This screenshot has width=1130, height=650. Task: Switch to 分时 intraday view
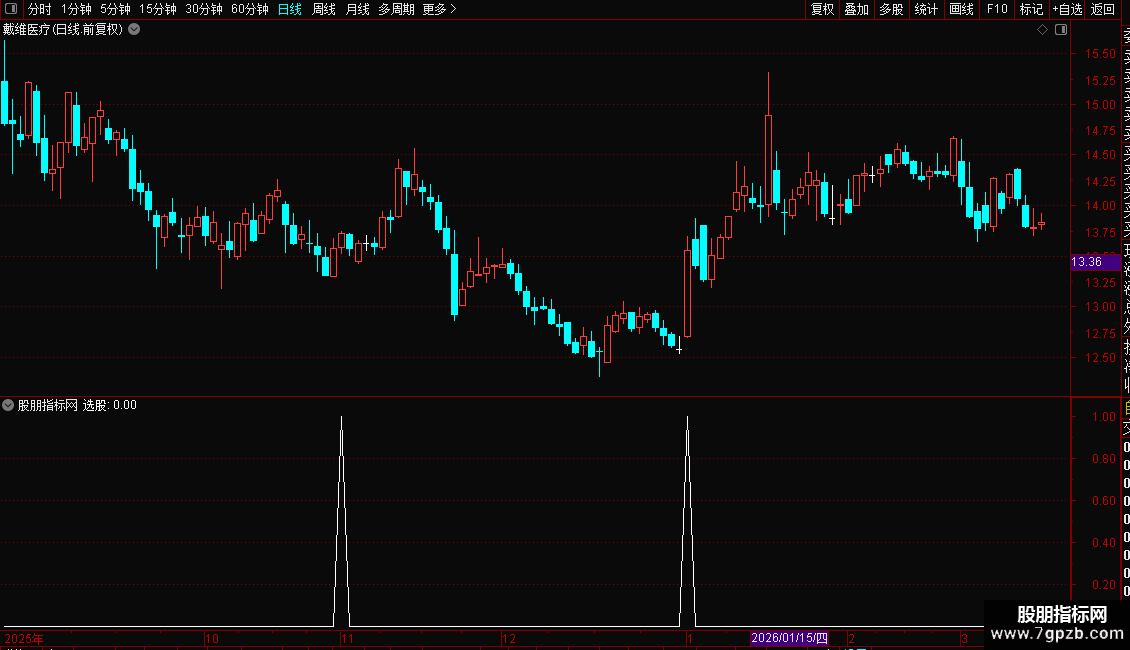pos(40,9)
